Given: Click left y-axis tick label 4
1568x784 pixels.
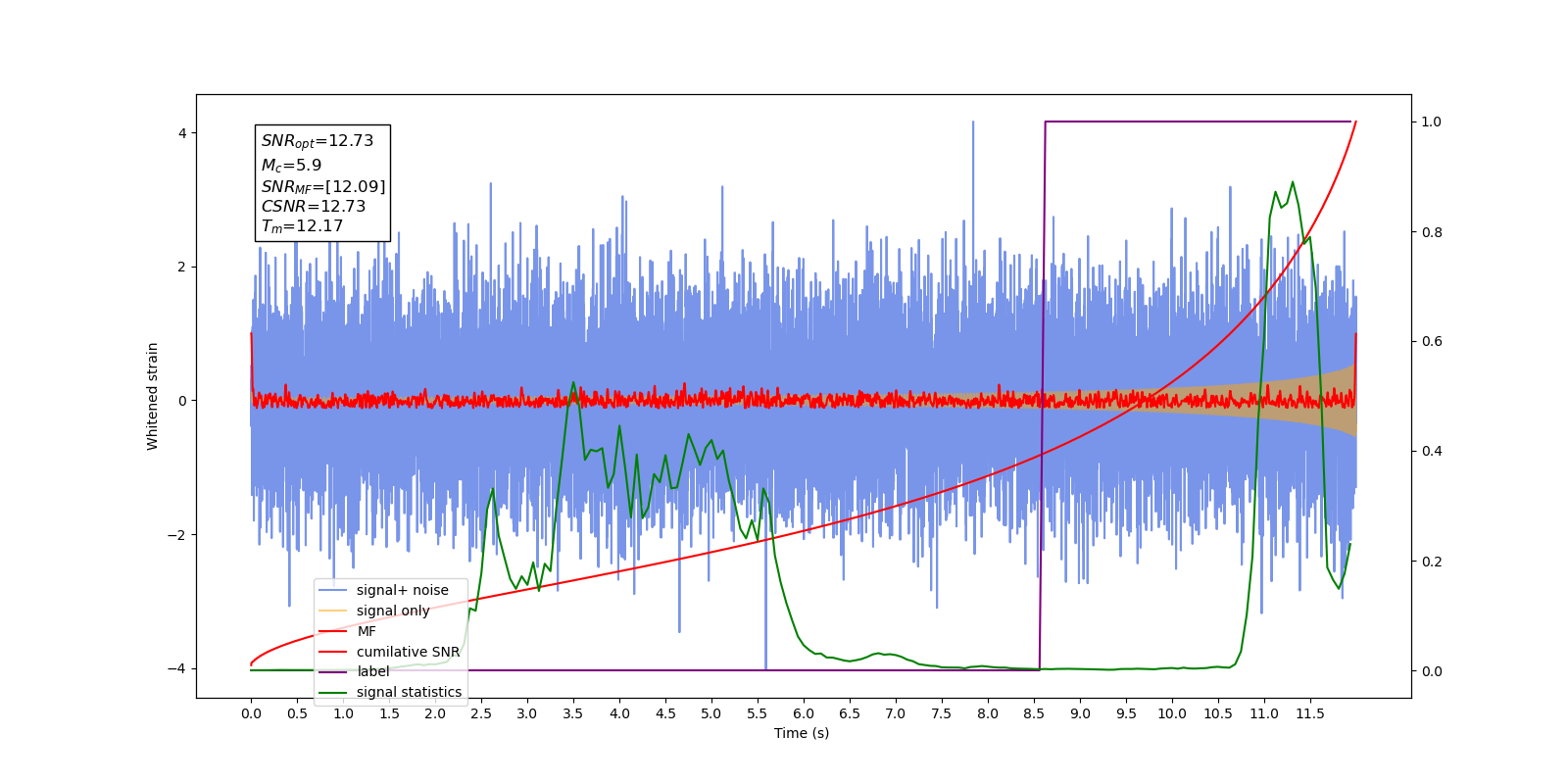Looking at the screenshot, I should pos(181,133).
